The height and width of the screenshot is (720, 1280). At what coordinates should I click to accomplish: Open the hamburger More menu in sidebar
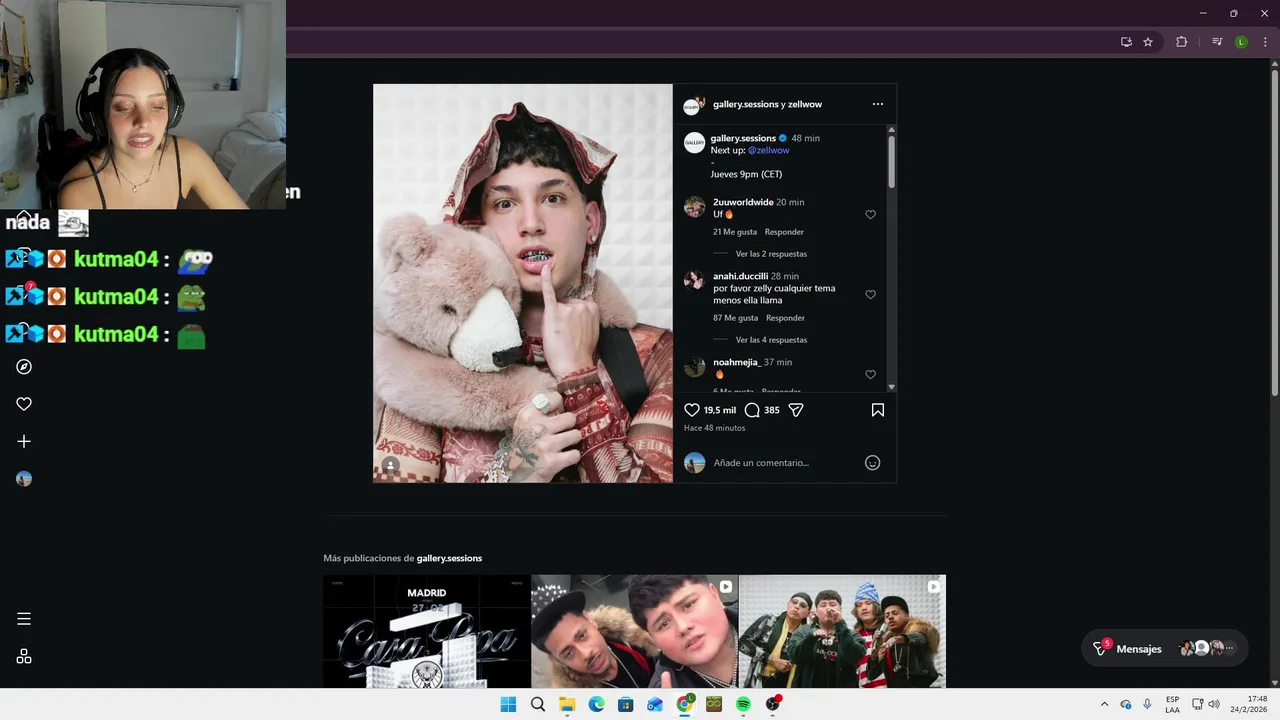pos(24,619)
